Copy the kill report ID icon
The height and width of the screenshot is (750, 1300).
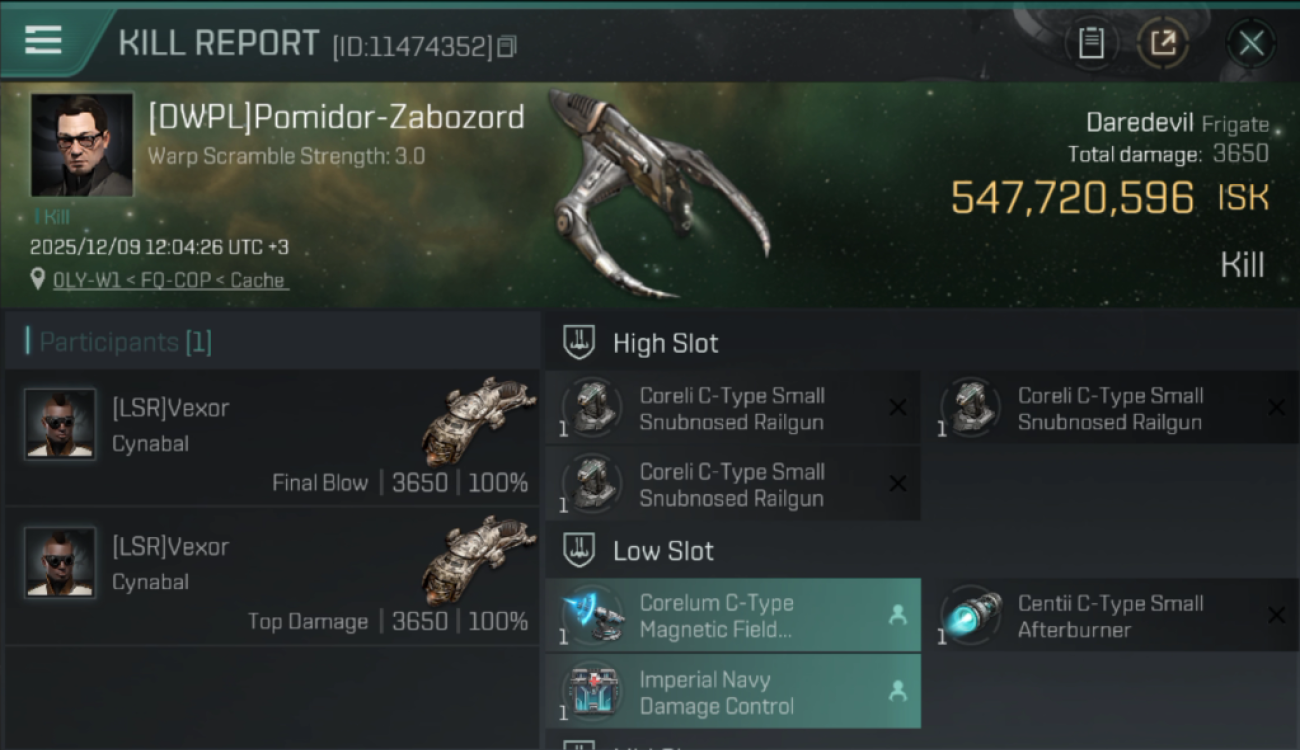(x=507, y=46)
